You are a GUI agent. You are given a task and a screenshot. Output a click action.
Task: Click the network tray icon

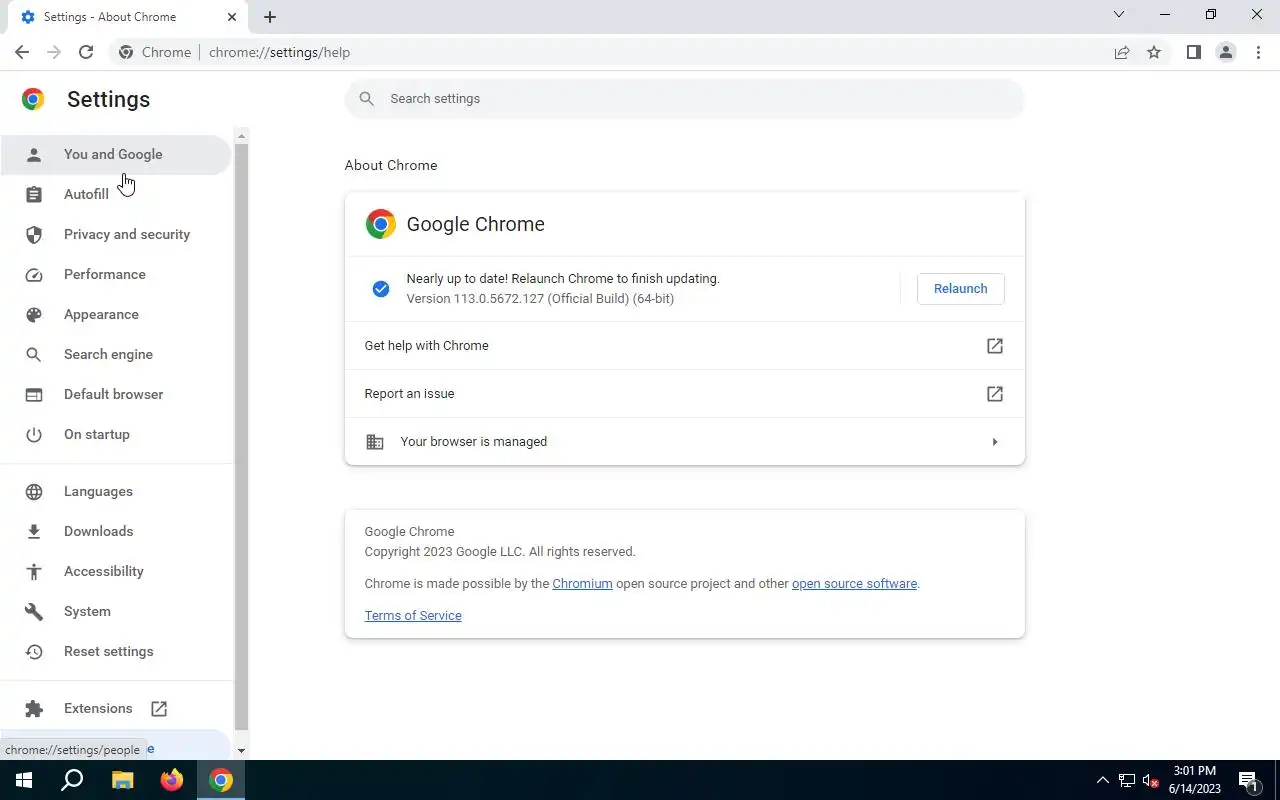point(1127,780)
